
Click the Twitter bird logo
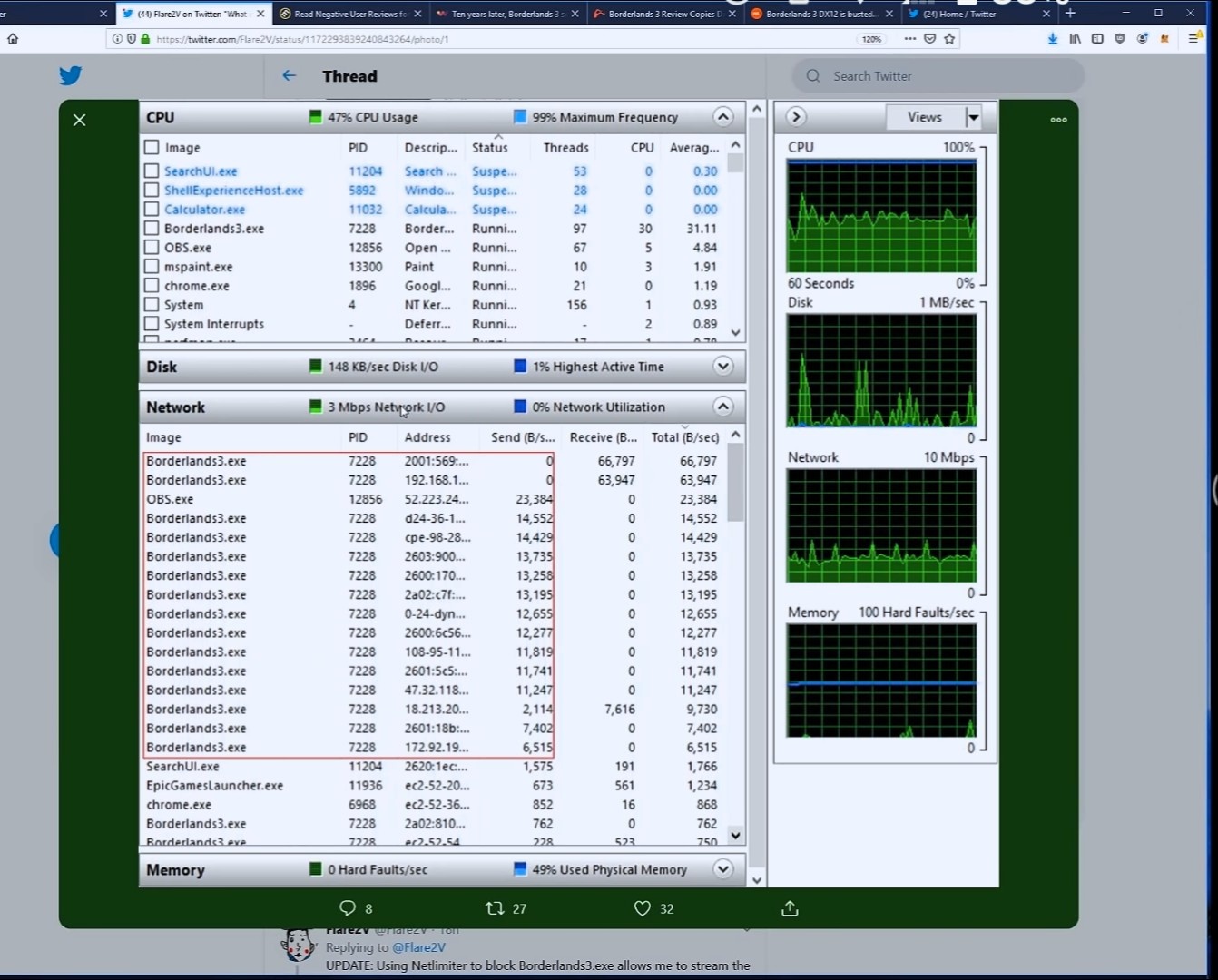71,76
